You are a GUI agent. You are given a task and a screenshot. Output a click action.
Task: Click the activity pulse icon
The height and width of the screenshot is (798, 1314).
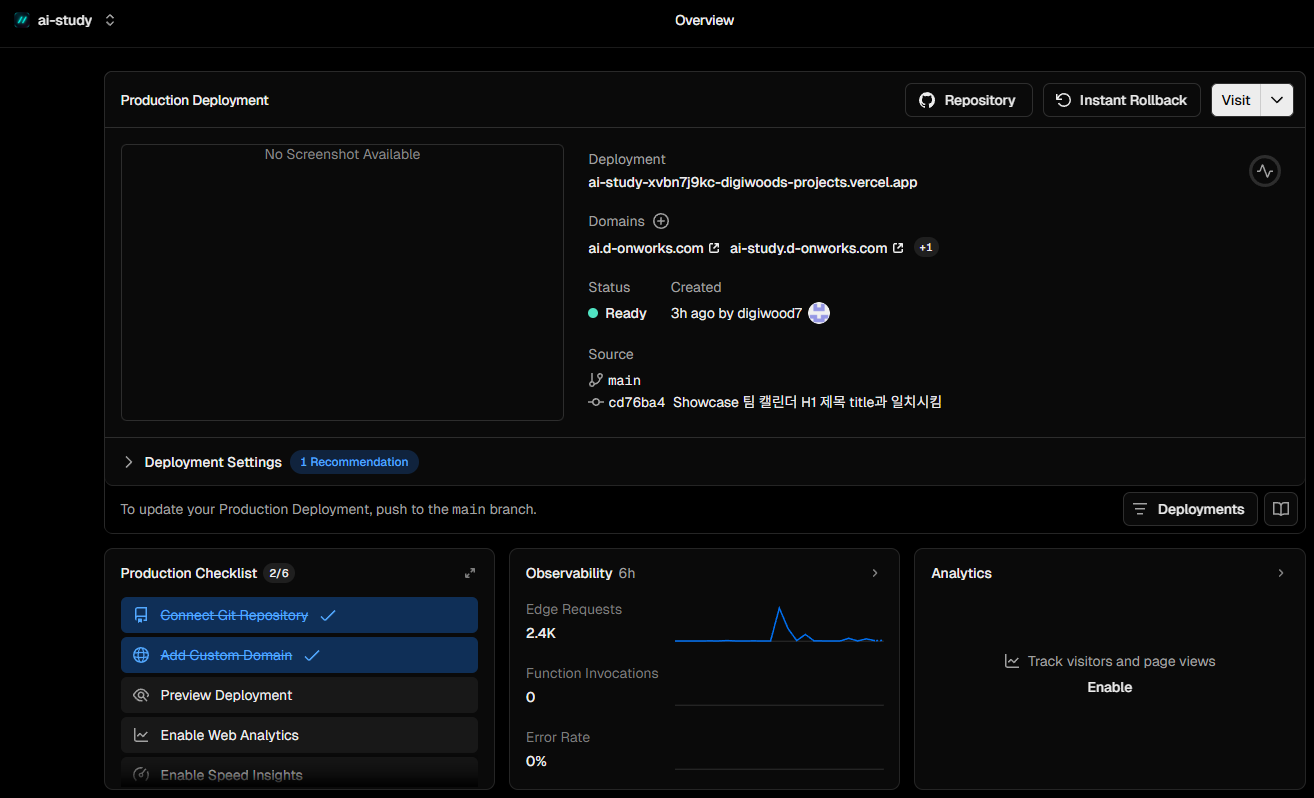pyautogui.click(x=1265, y=171)
